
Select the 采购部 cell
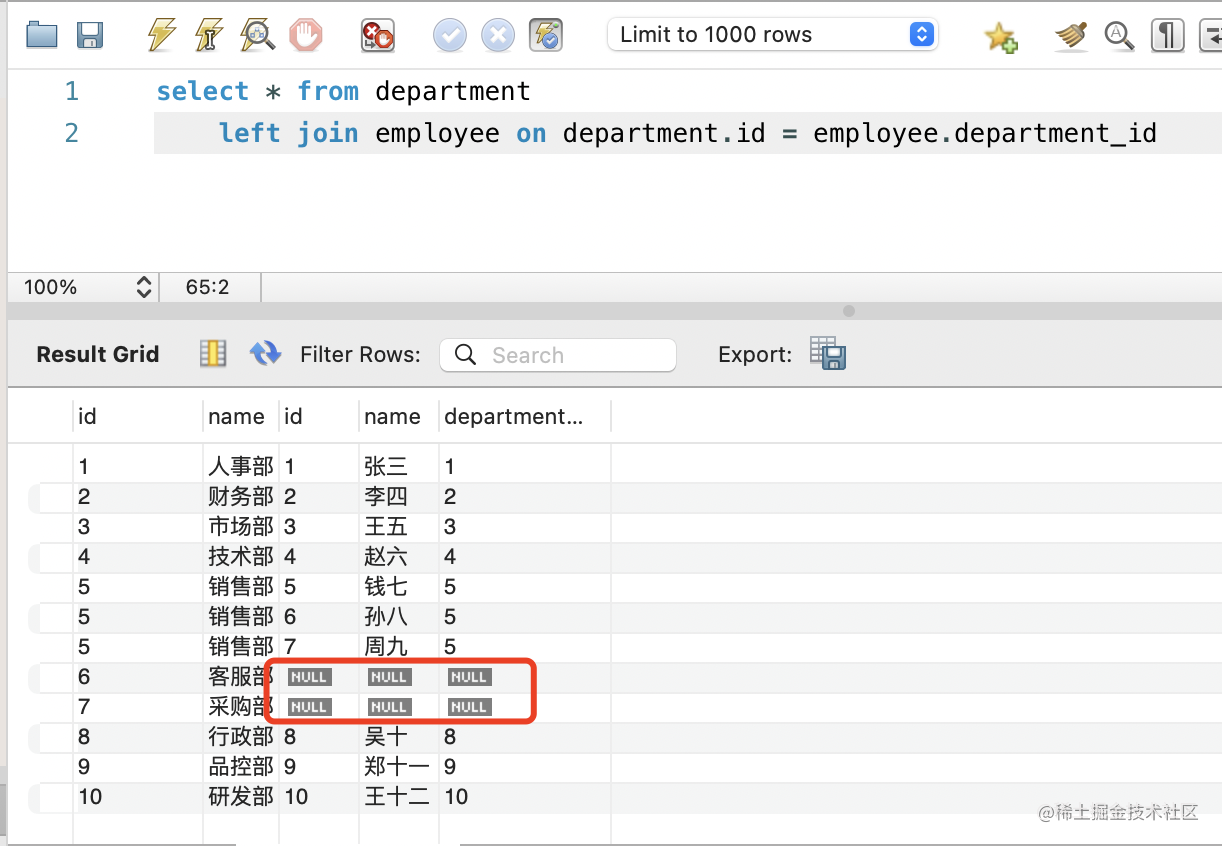240,706
